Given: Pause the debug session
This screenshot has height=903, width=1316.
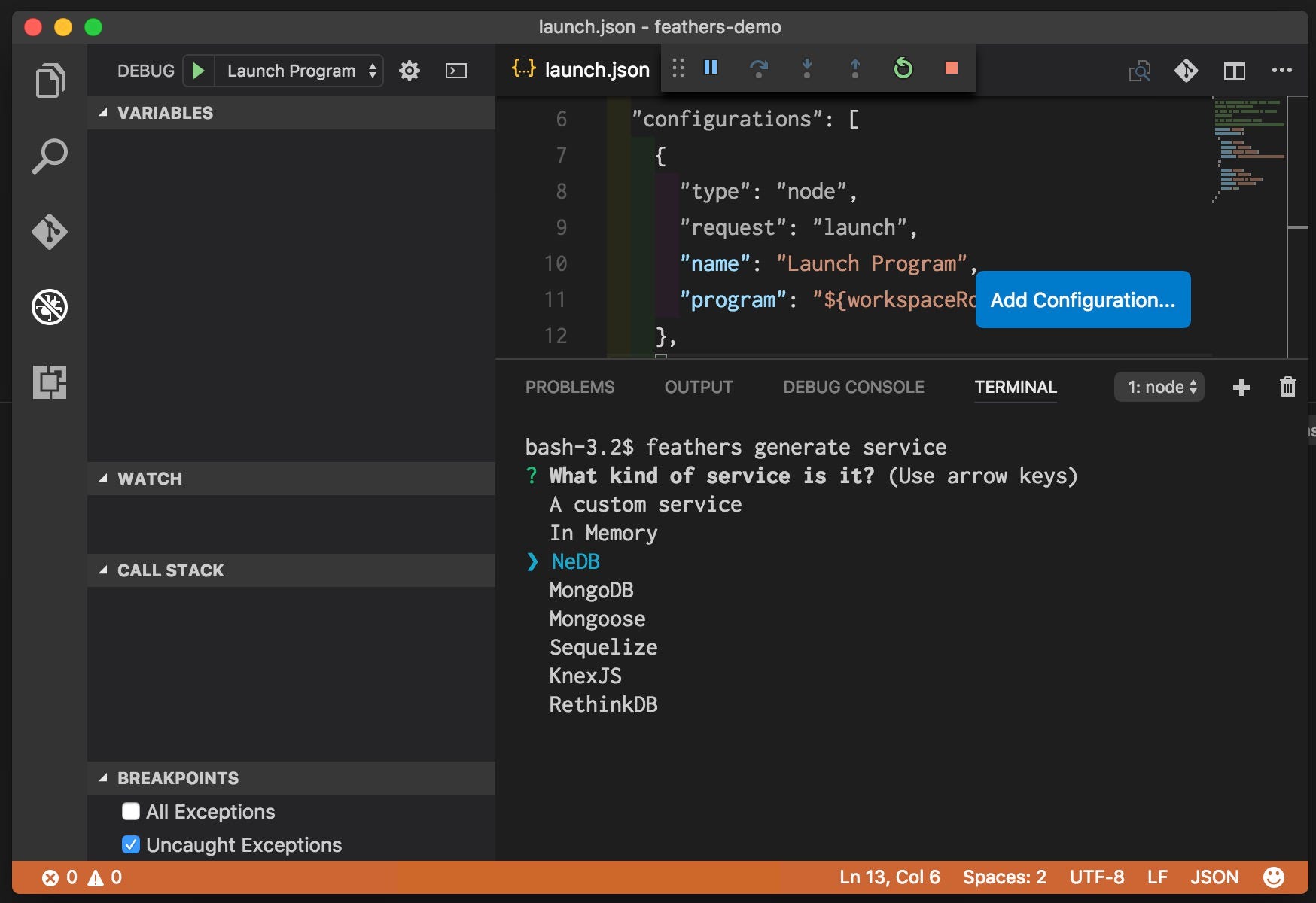Looking at the screenshot, I should [711, 68].
